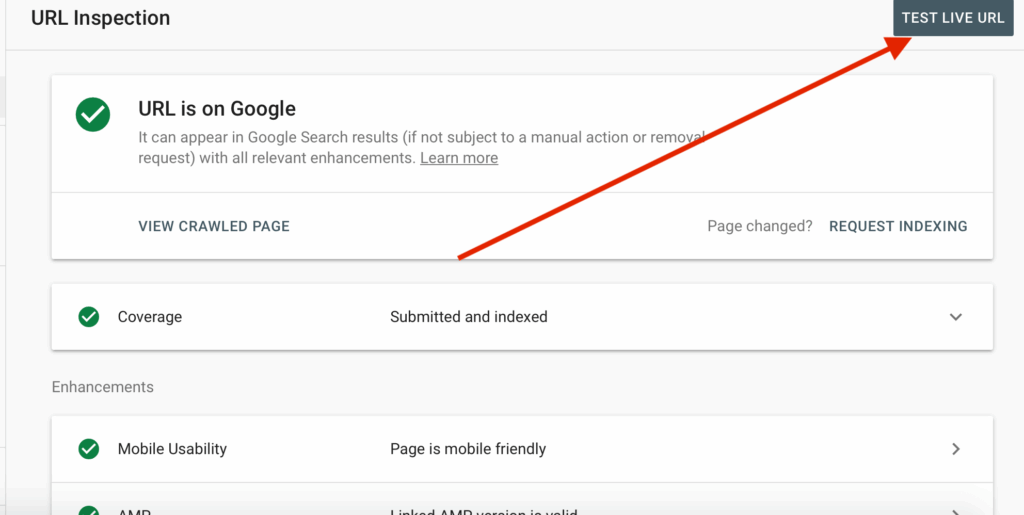Click the AMP row green check icon
The image size is (1024, 515).
tap(89, 510)
